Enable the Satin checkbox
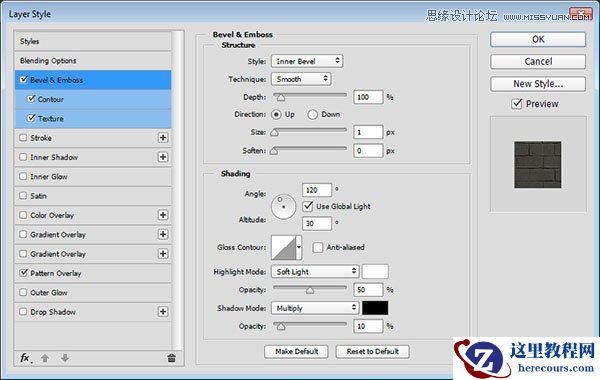The image size is (600, 380). [23, 196]
